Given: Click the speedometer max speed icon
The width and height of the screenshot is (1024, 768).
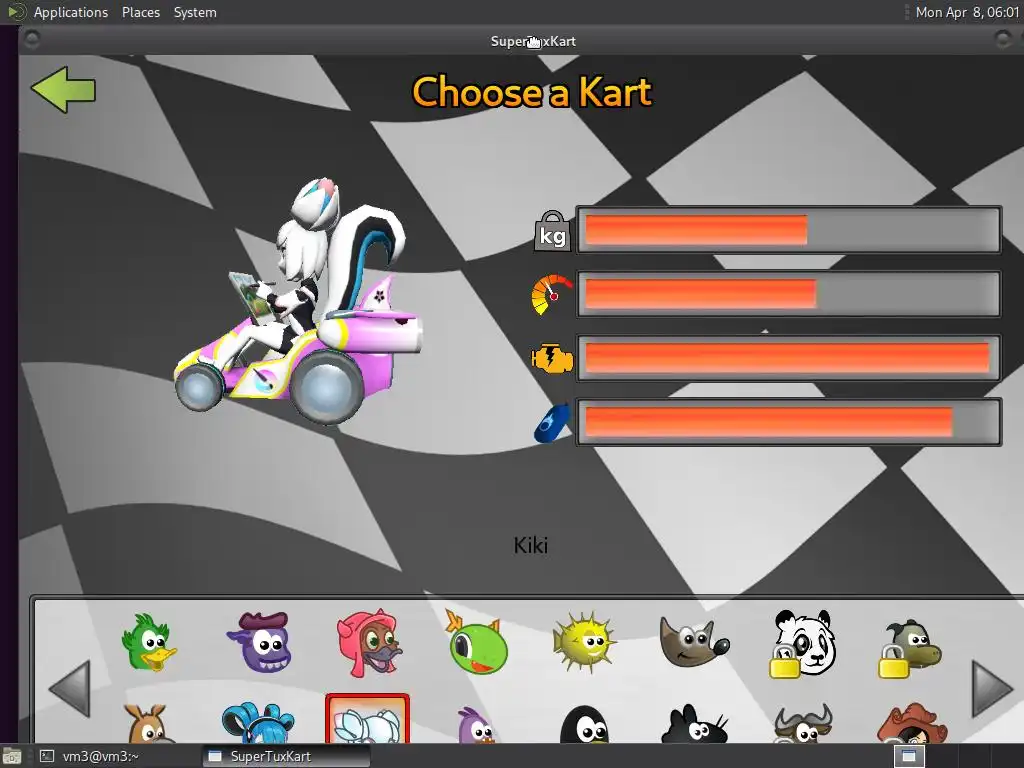Looking at the screenshot, I should pyautogui.click(x=552, y=295).
